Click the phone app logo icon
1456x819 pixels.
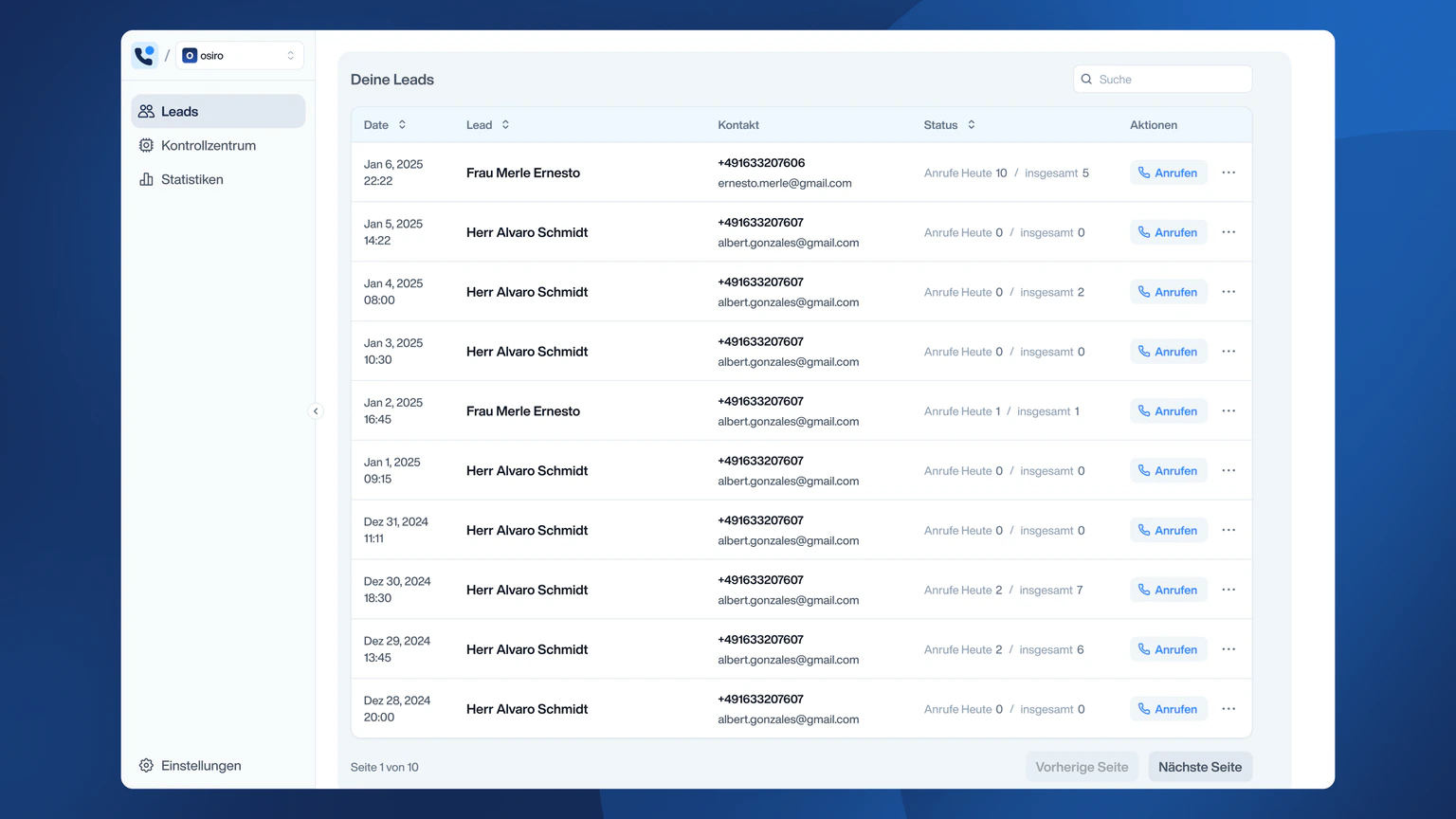tap(144, 55)
